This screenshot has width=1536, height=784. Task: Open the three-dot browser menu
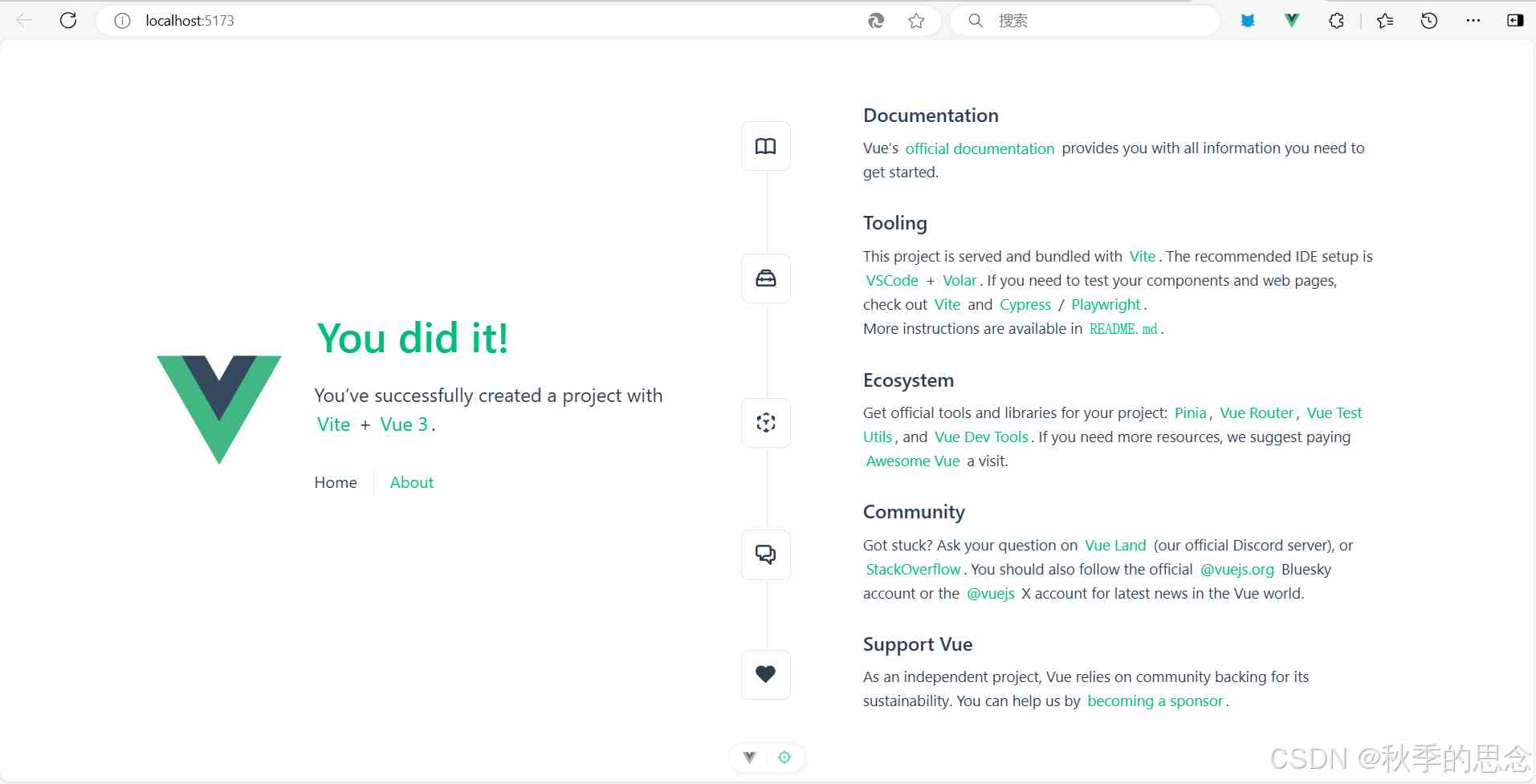(x=1473, y=21)
